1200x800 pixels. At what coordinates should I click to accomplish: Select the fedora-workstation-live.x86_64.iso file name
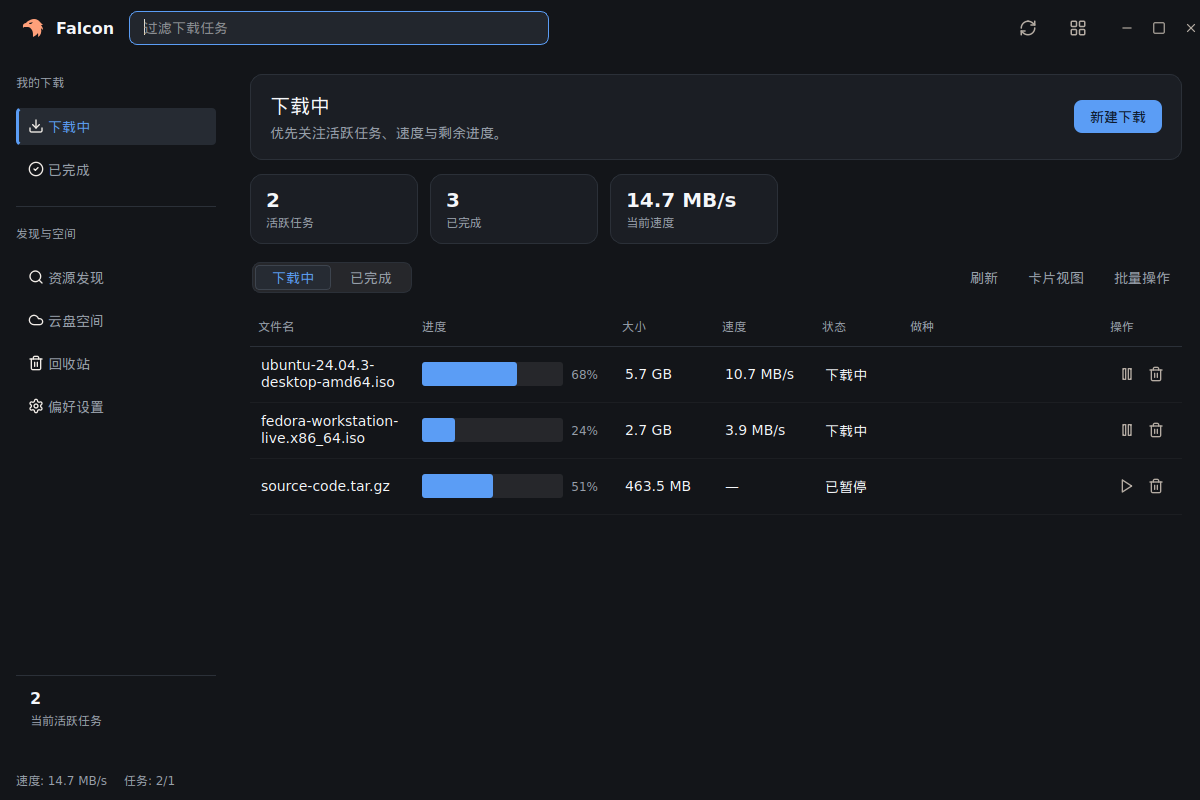330,430
